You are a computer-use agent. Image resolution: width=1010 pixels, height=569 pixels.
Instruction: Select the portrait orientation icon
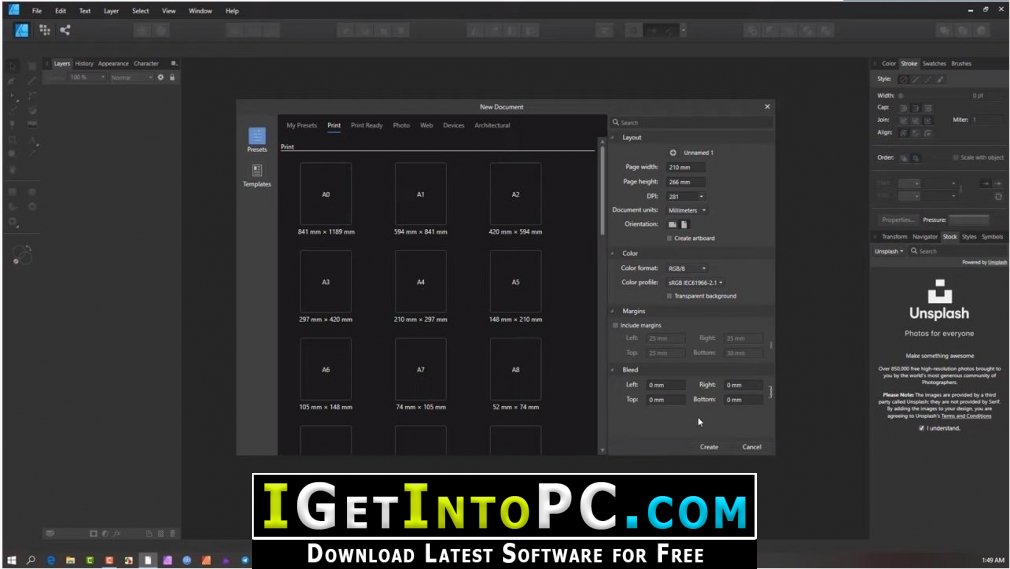pyautogui.click(x=684, y=224)
